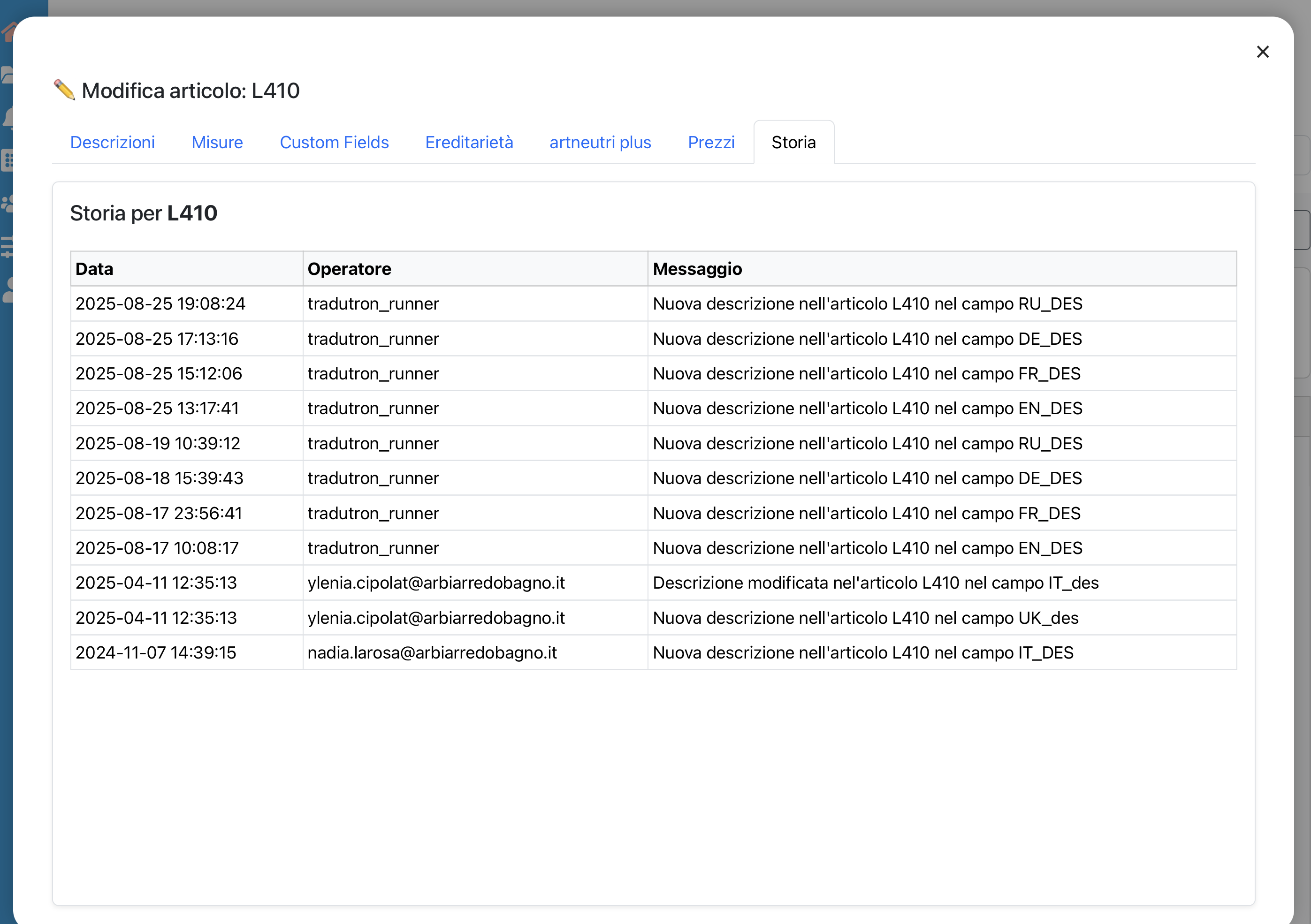Select the Ereditarietà tab

click(469, 142)
